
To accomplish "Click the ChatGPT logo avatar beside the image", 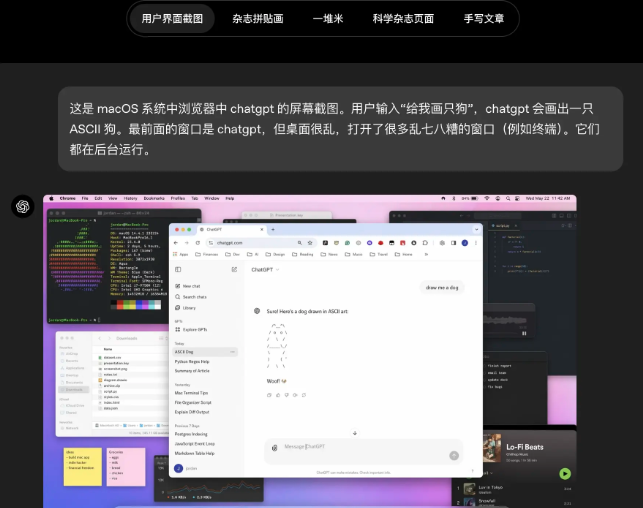I will pos(22,206).
